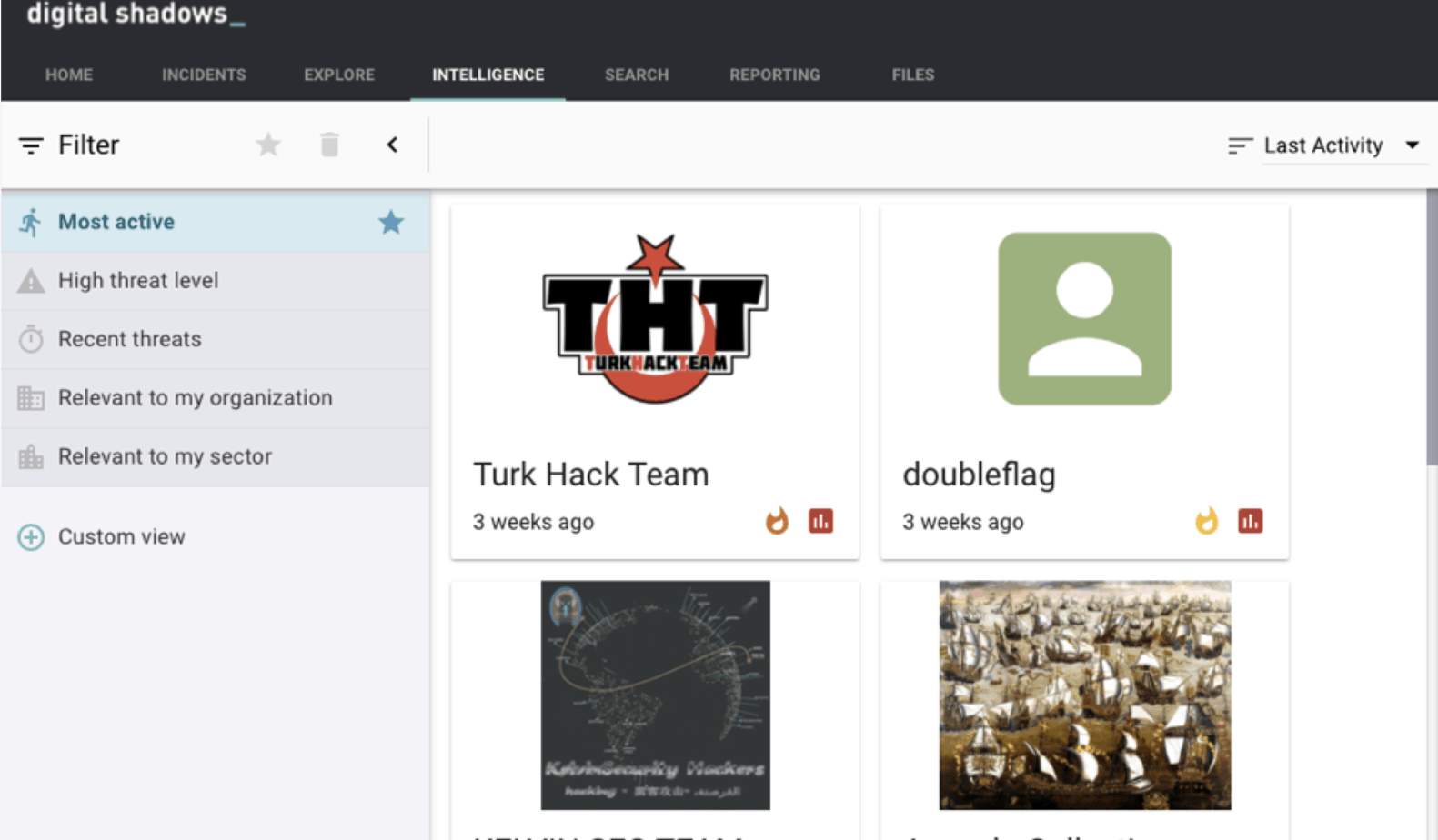Open the globe hackers card thumbnail
This screenshot has height=840, width=1438.
(x=655, y=695)
